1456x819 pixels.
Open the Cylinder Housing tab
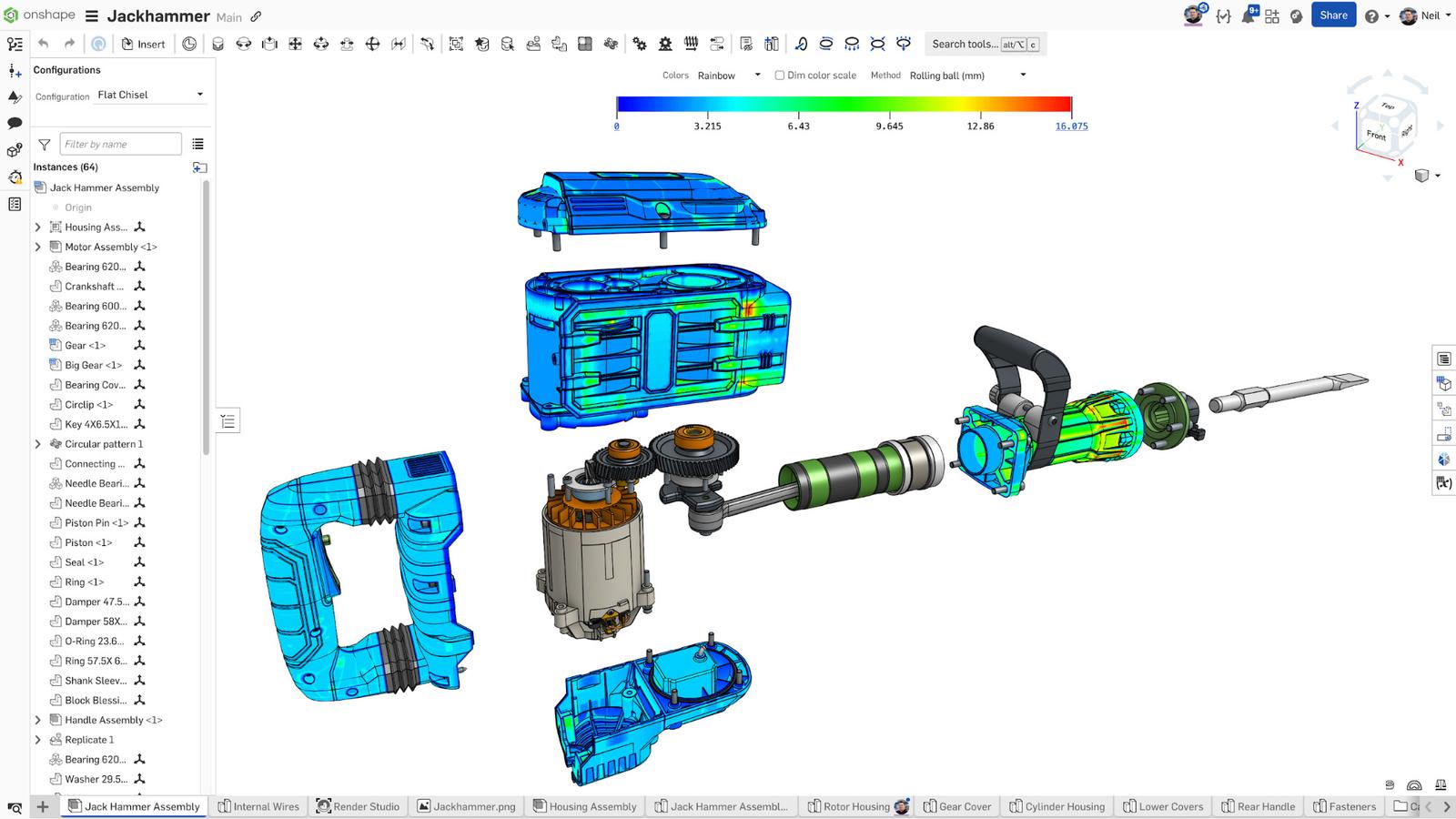(x=1057, y=806)
